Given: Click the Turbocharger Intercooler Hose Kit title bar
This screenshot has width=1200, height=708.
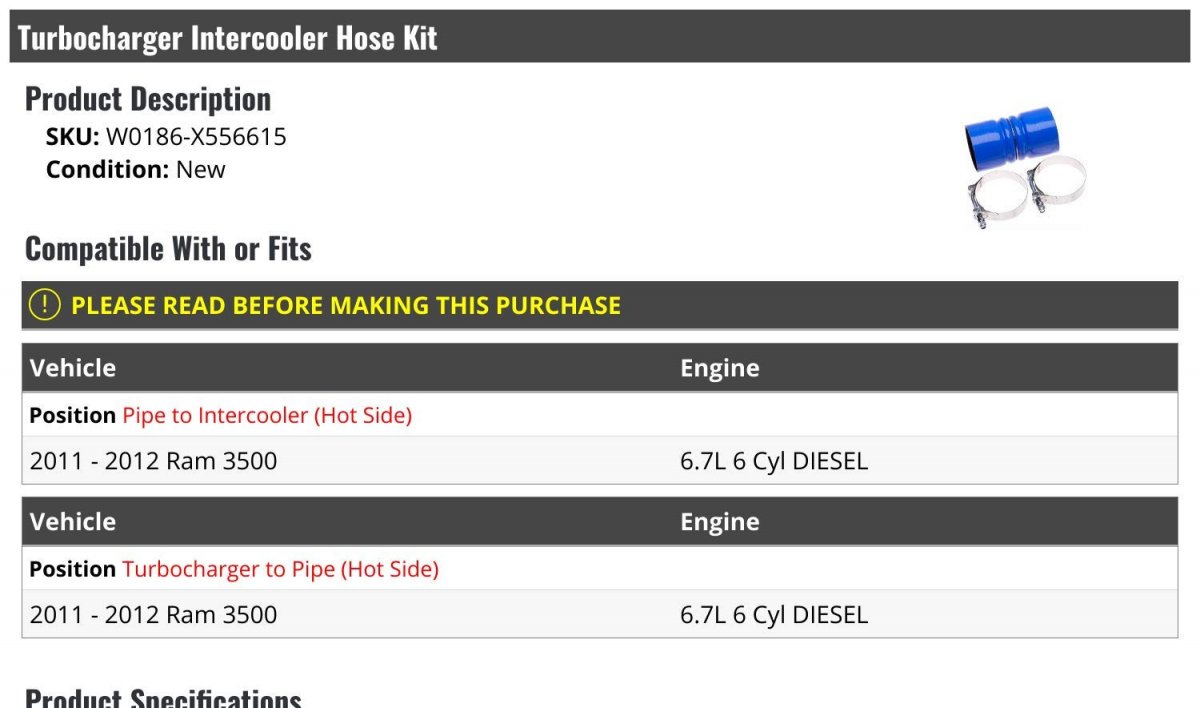Looking at the screenshot, I should (x=600, y=37).
